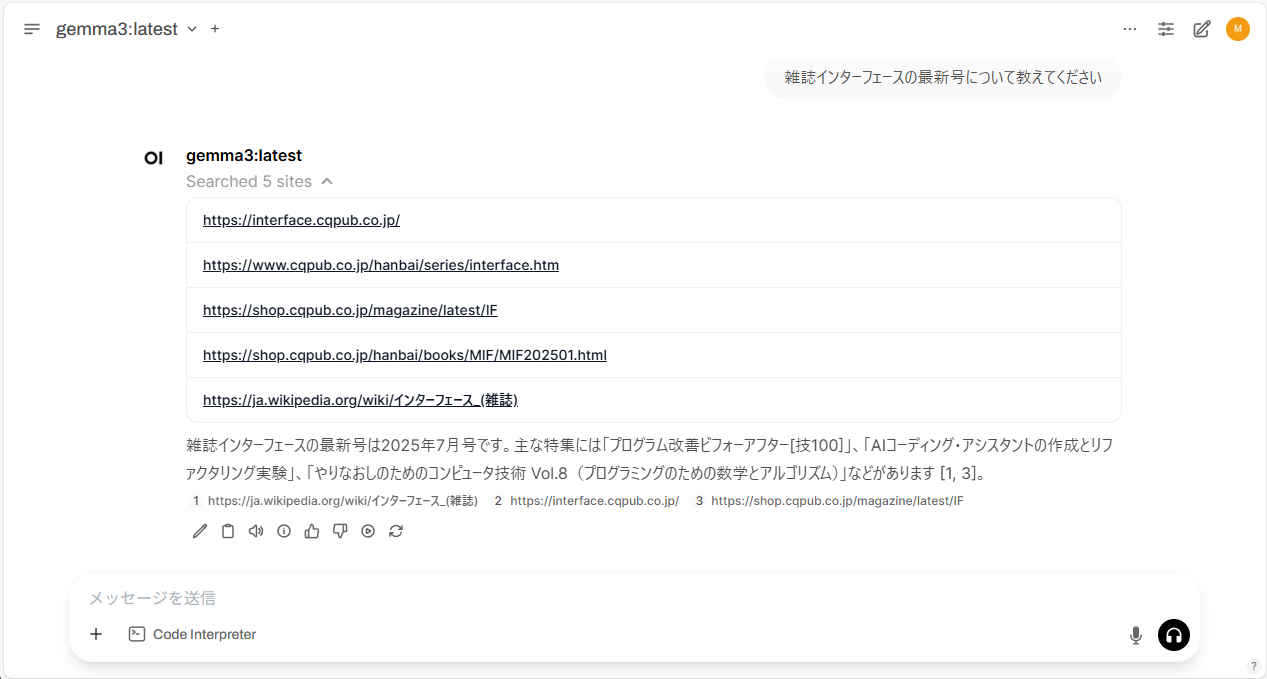
Task: Open the interface.cqpub.co.jp link
Action: click(x=301, y=220)
